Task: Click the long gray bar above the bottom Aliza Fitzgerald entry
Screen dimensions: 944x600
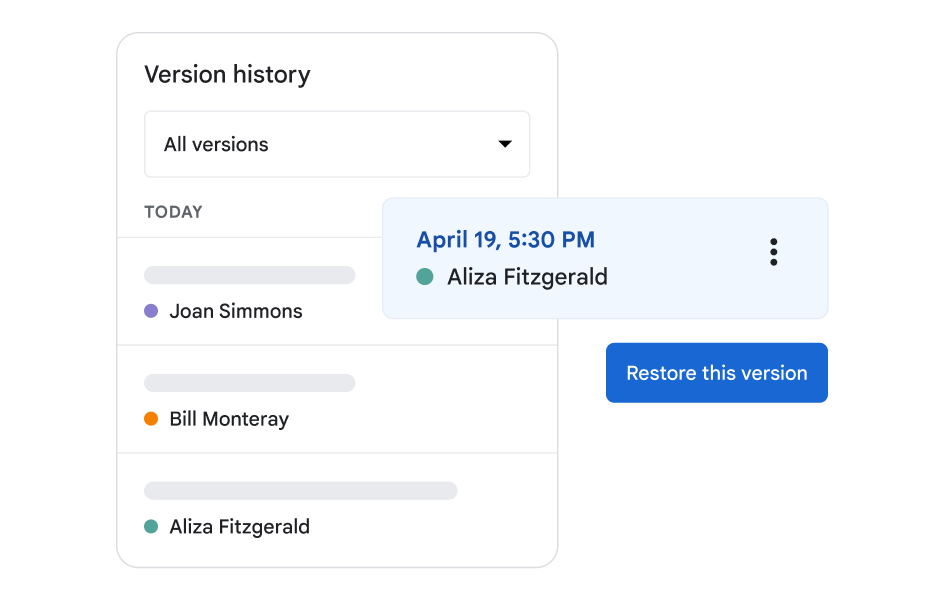Action: pos(300,491)
